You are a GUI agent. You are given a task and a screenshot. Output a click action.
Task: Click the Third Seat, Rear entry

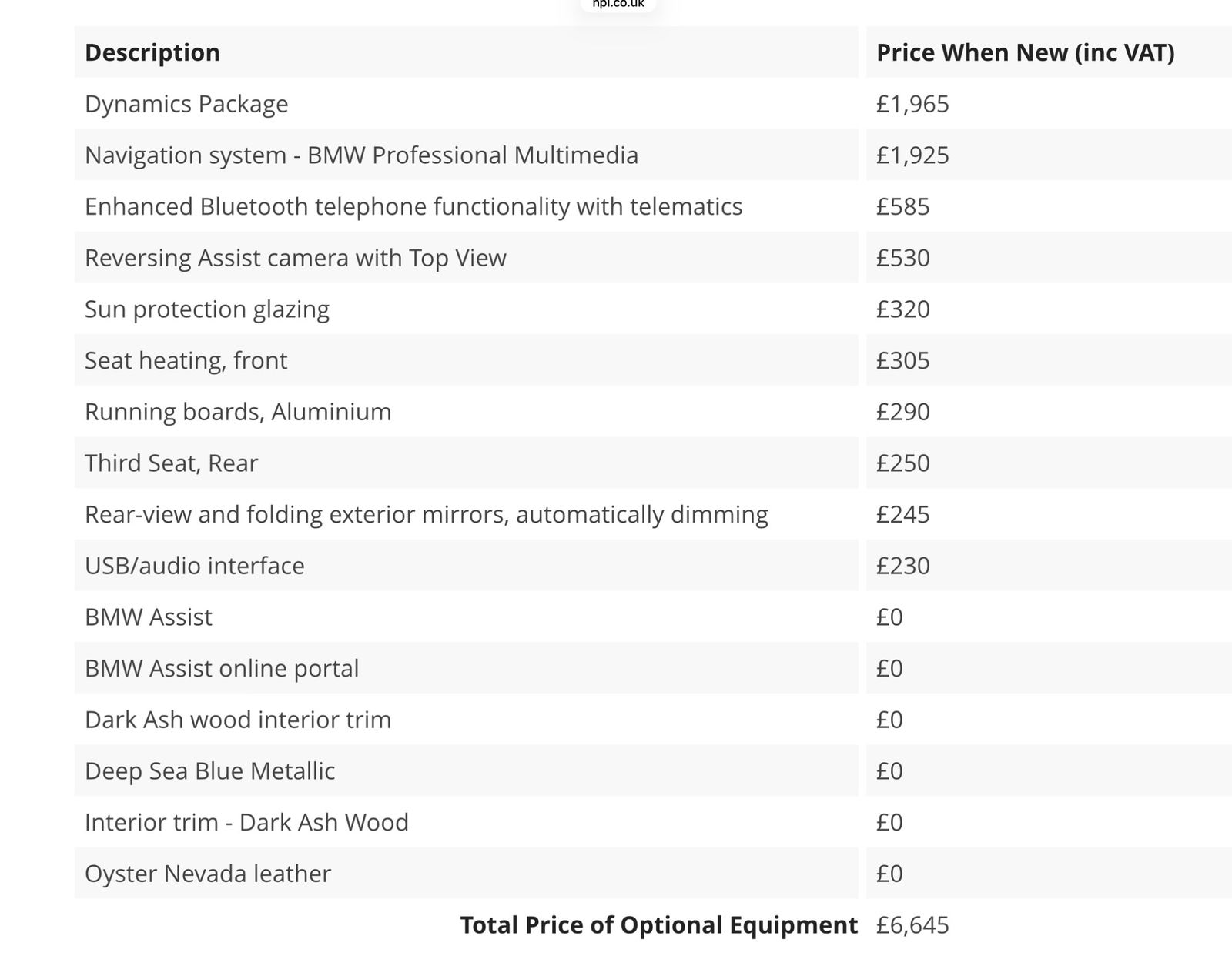(171, 463)
